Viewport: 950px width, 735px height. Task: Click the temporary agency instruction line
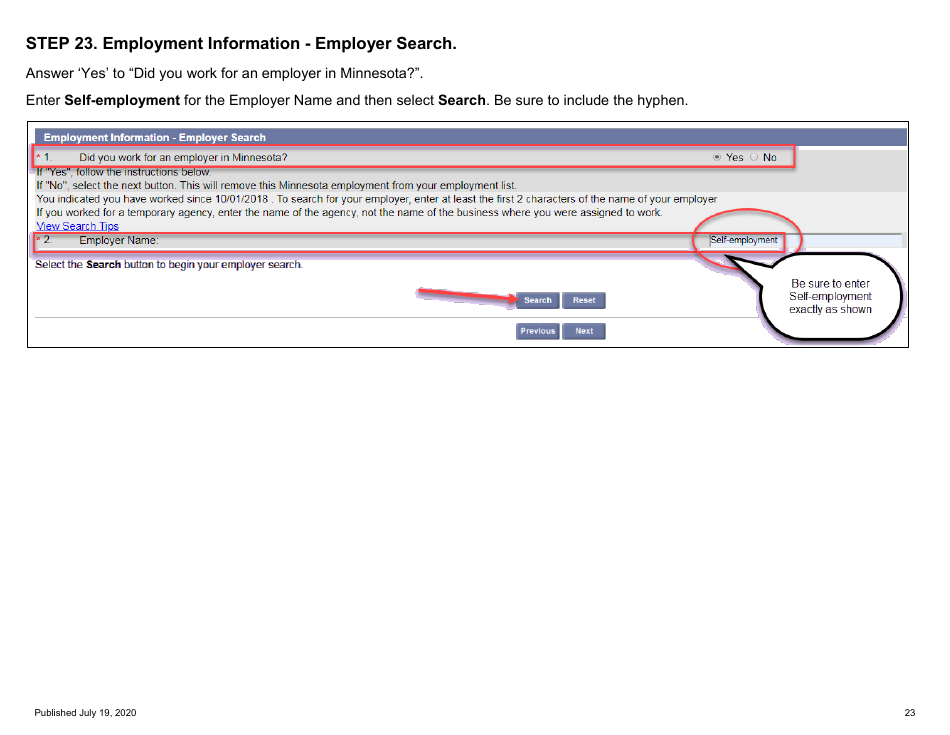pos(350,212)
